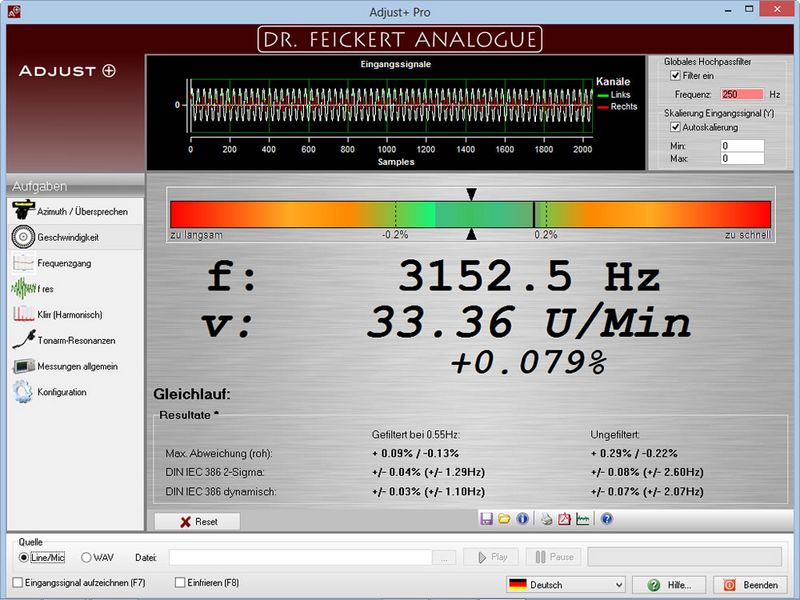Export results with the red PDF icon
The height and width of the screenshot is (600, 800).
(x=564, y=519)
